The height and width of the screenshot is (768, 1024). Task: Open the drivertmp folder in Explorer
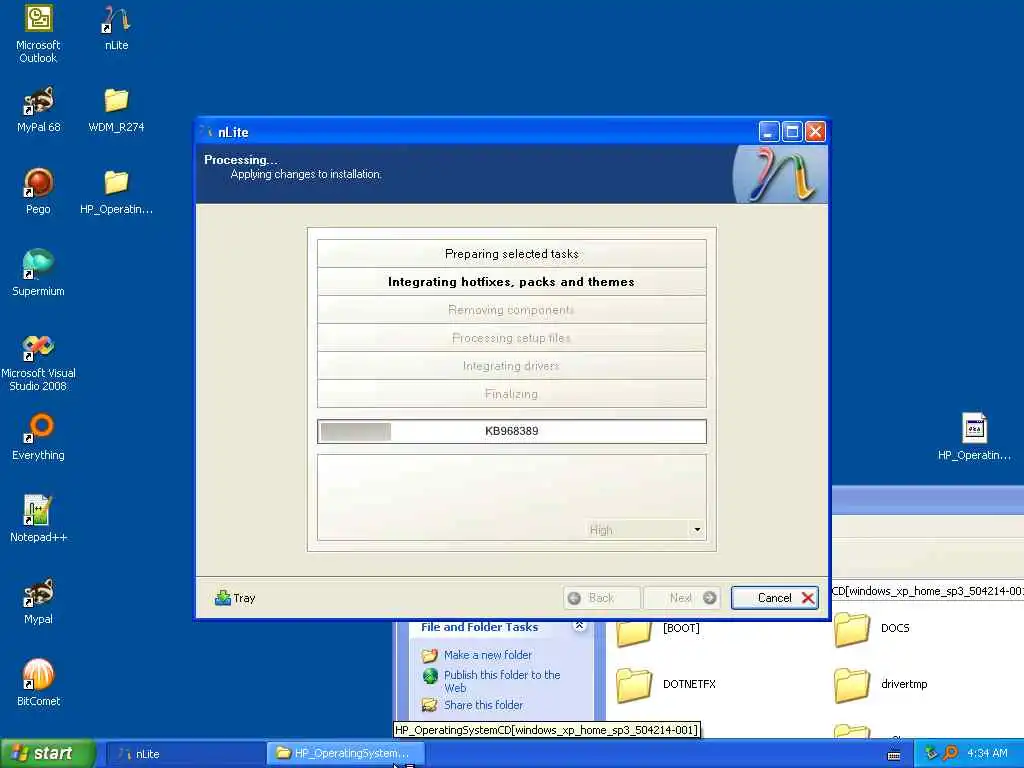point(852,684)
